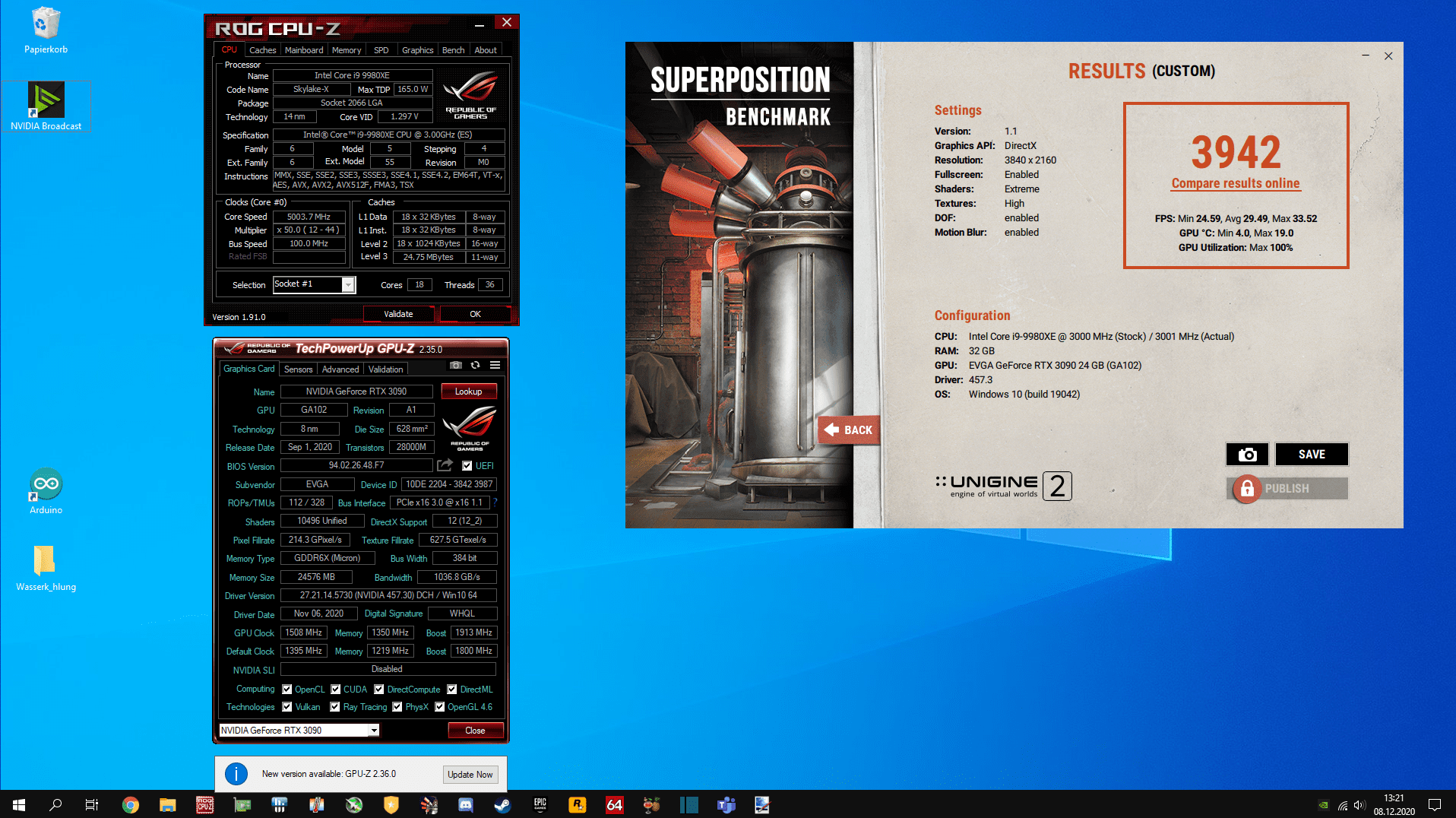The width and height of the screenshot is (1456, 818).
Task: Click the Superposition camera screenshot button
Action: tap(1247, 455)
